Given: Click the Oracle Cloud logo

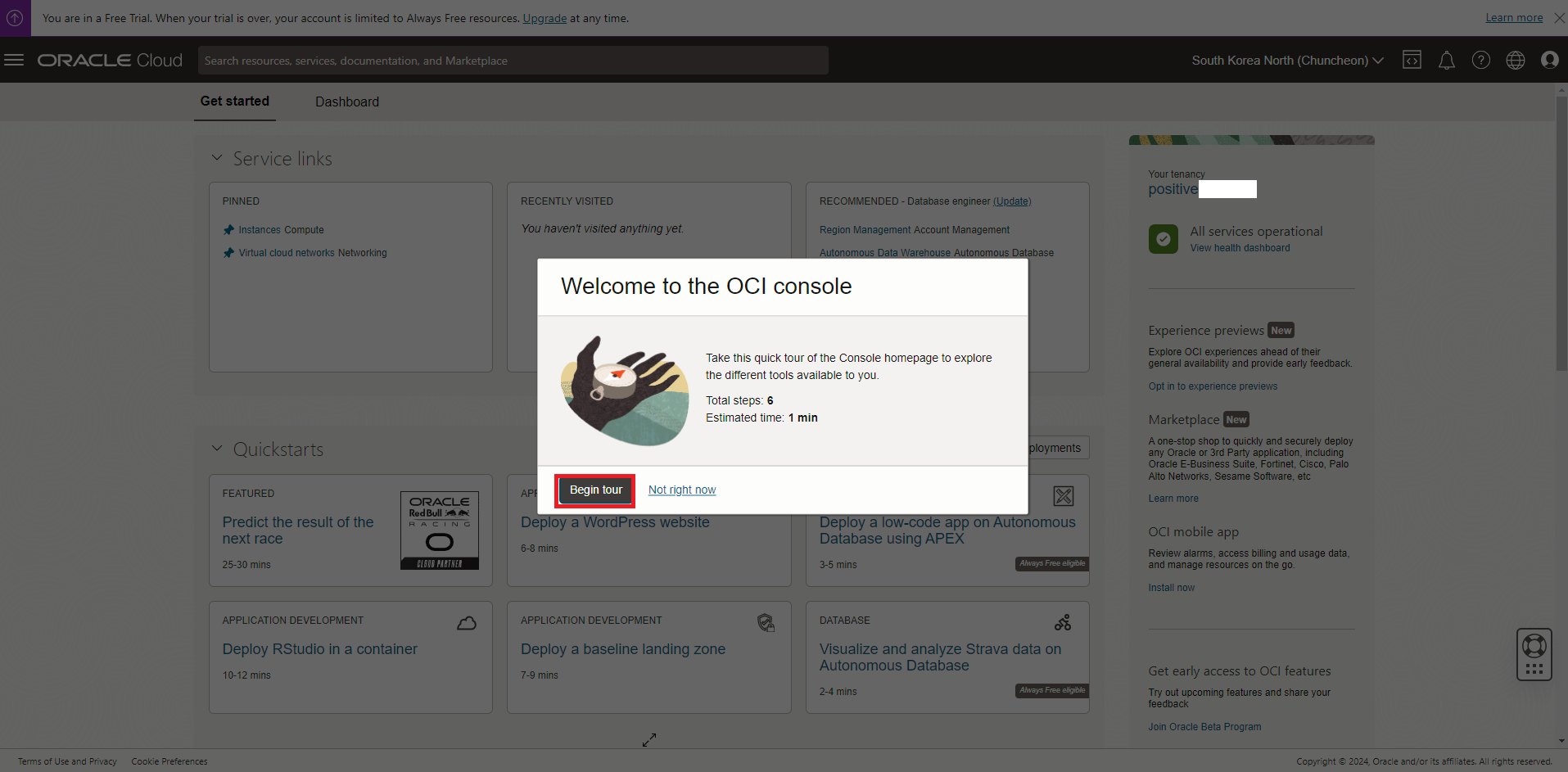Looking at the screenshot, I should tap(110, 61).
